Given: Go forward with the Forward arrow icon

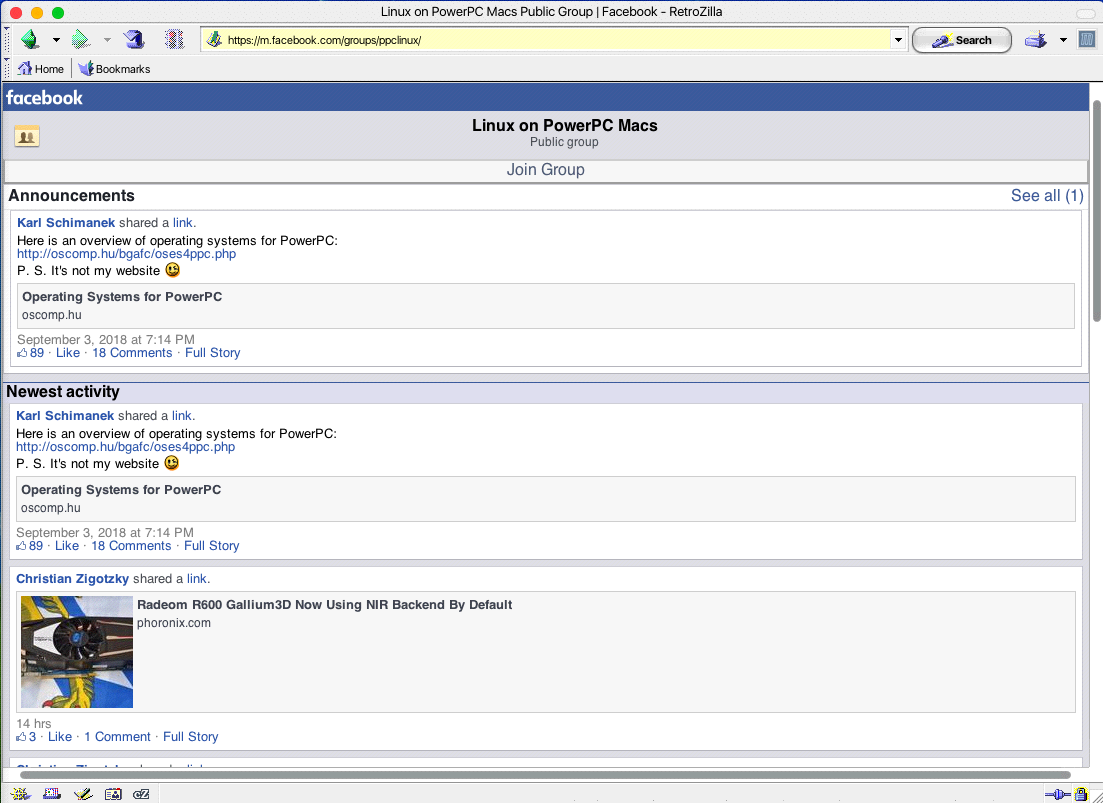Looking at the screenshot, I should point(82,39).
